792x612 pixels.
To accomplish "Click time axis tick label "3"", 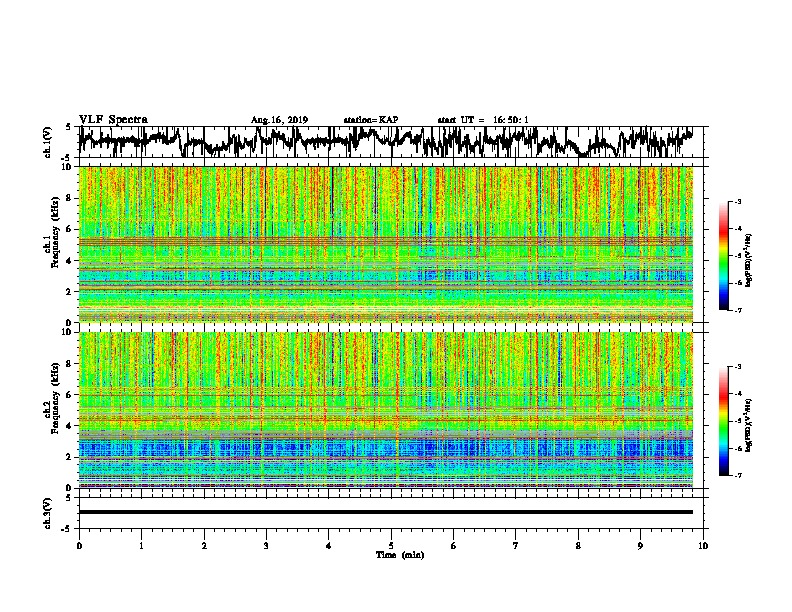I will click(266, 546).
